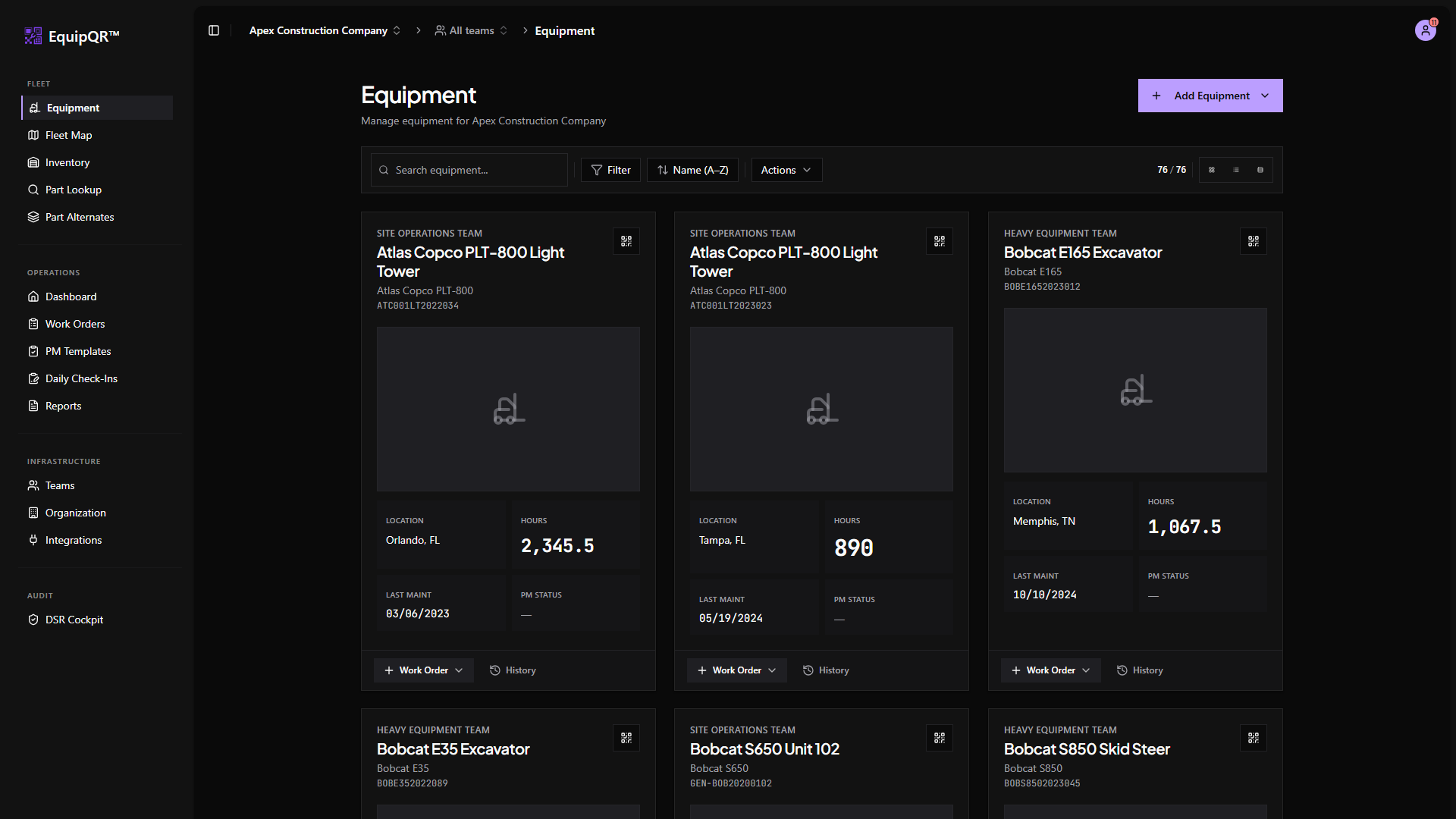Focus the Search equipment field

(x=469, y=170)
